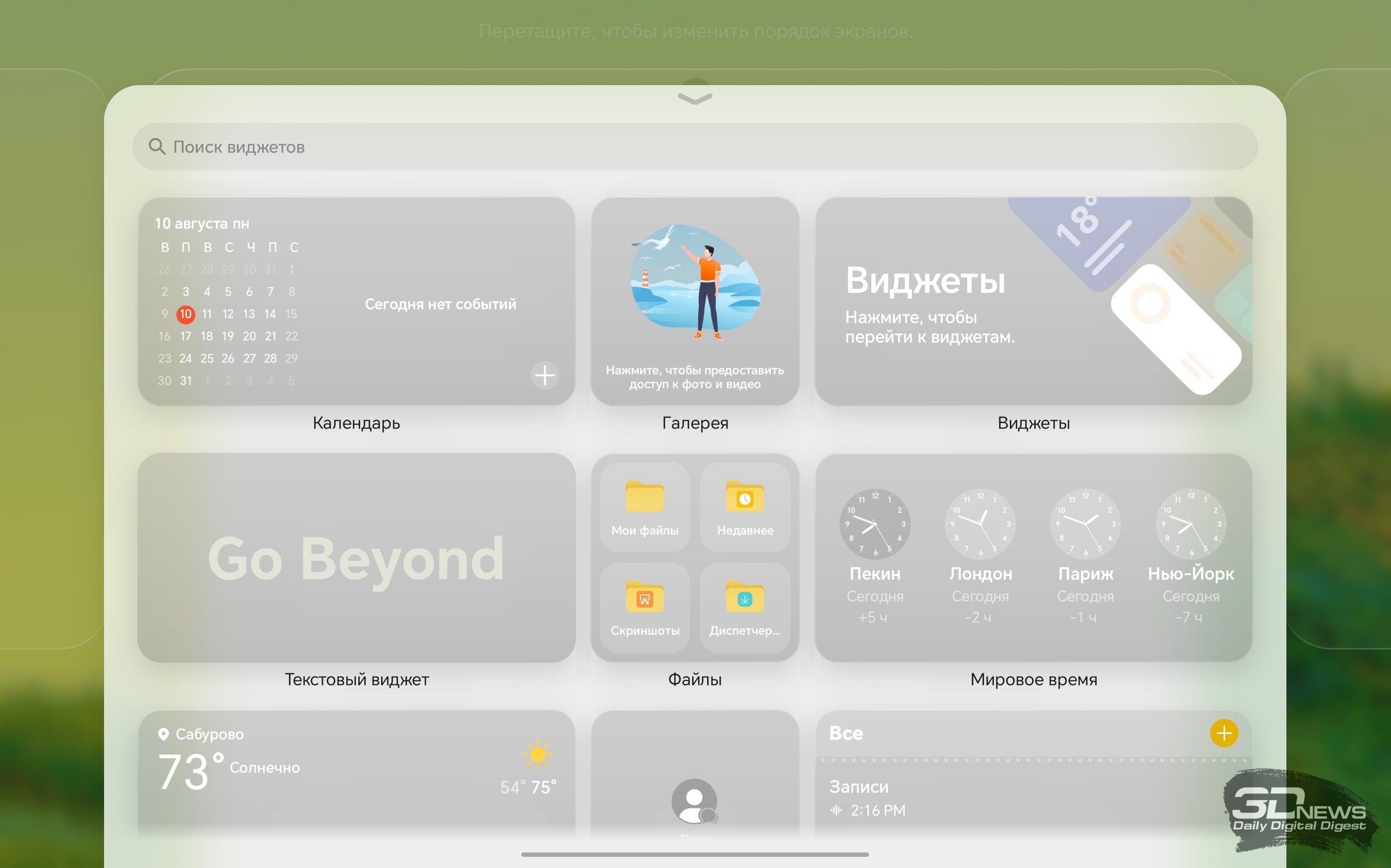
Task: Tap the audio waveform icon beside 2:16 PM
Action: [x=836, y=810]
